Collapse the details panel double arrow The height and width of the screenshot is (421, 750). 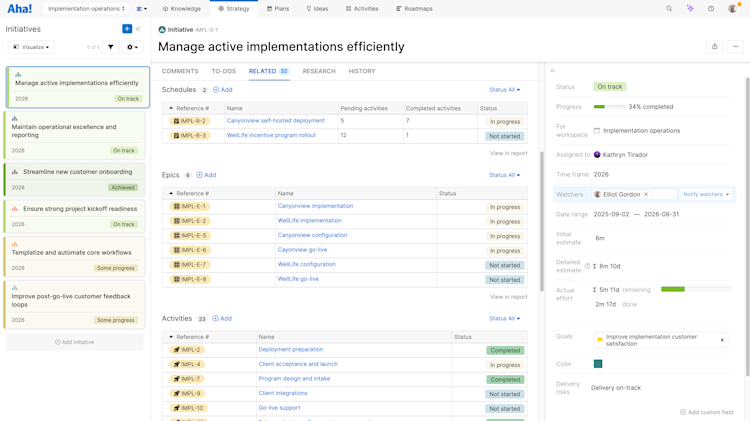552,70
